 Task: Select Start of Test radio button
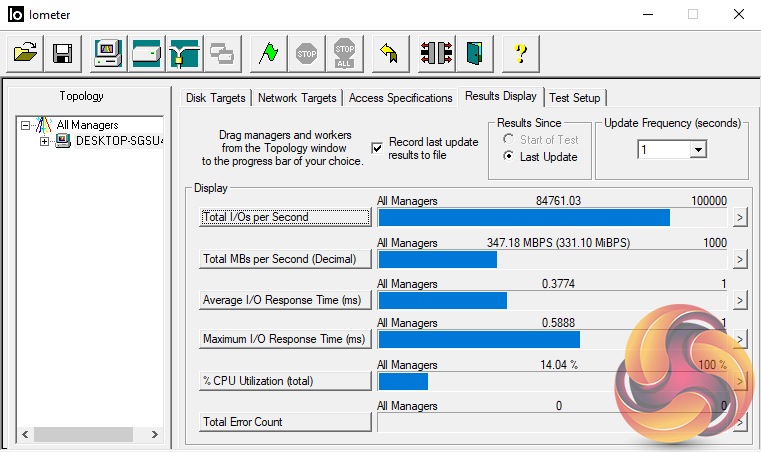508,139
